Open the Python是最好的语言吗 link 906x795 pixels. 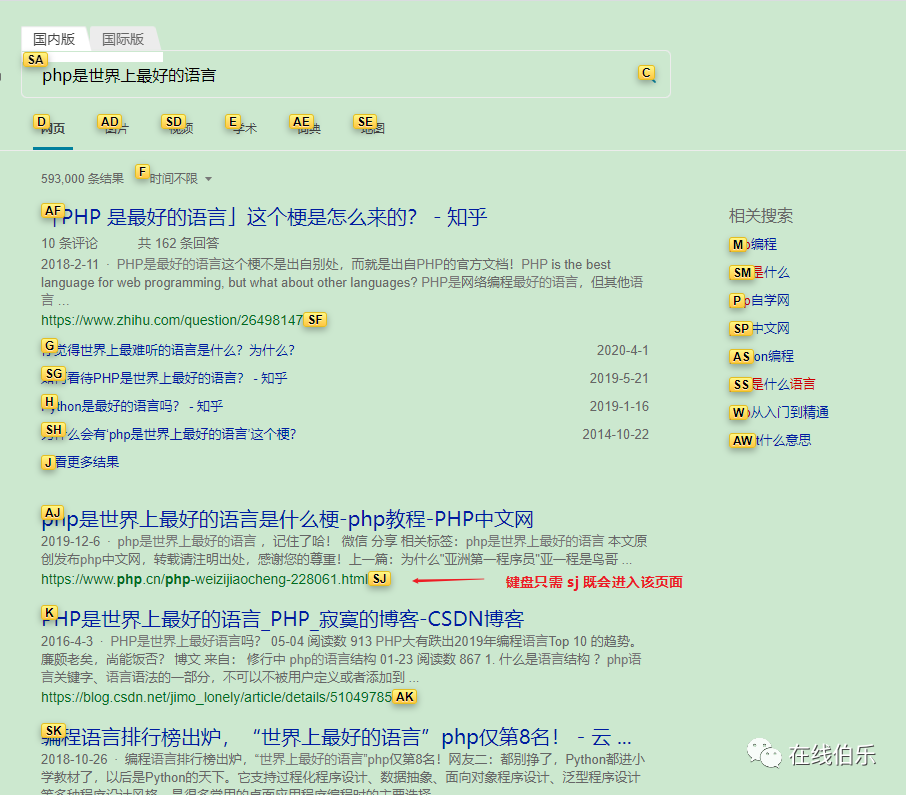pos(132,406)
